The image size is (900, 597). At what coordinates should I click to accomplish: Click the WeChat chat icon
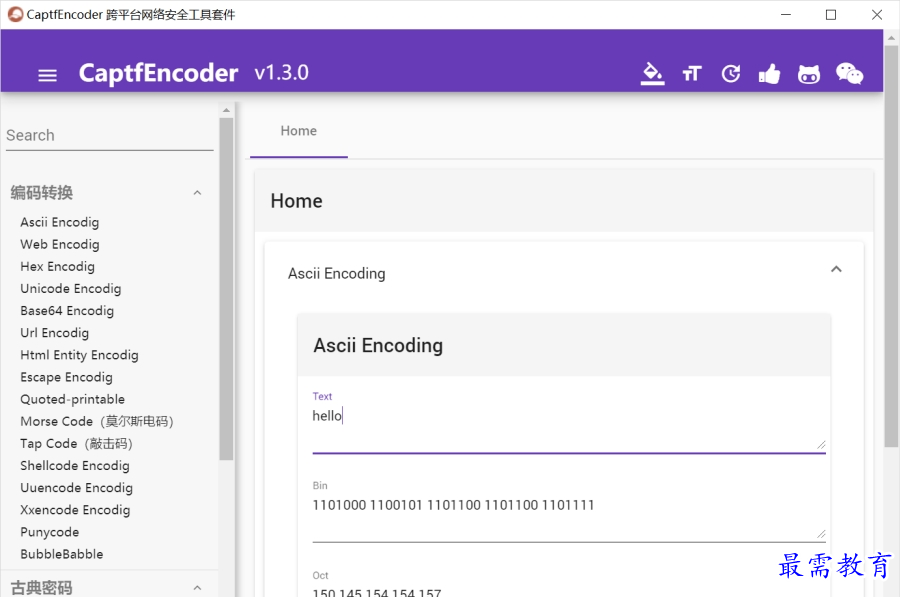tap(849, 73)
